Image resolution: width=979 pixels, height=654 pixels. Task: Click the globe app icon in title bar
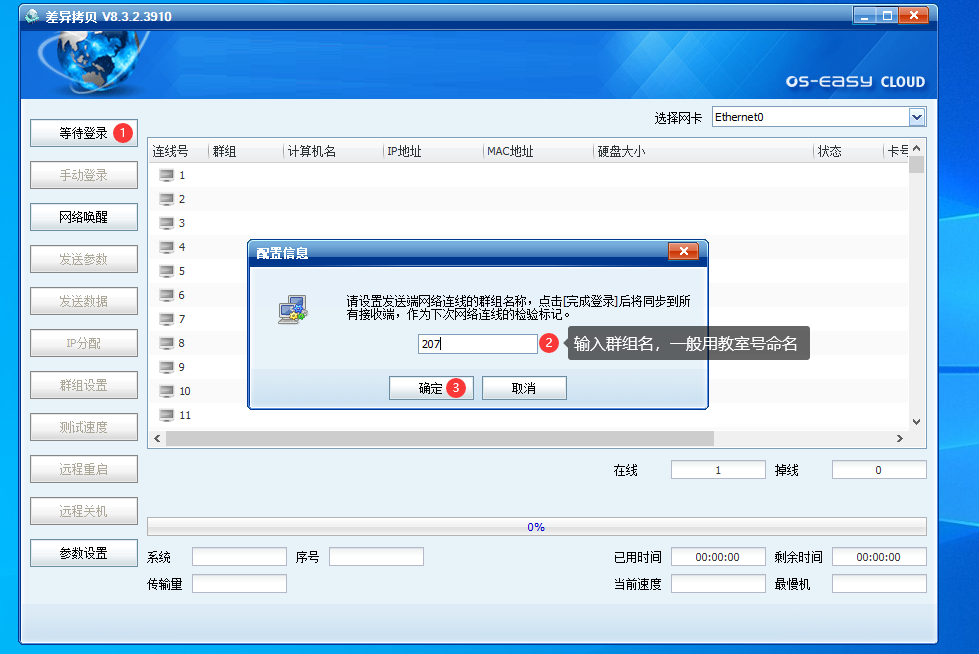click(x=32, y=16)
